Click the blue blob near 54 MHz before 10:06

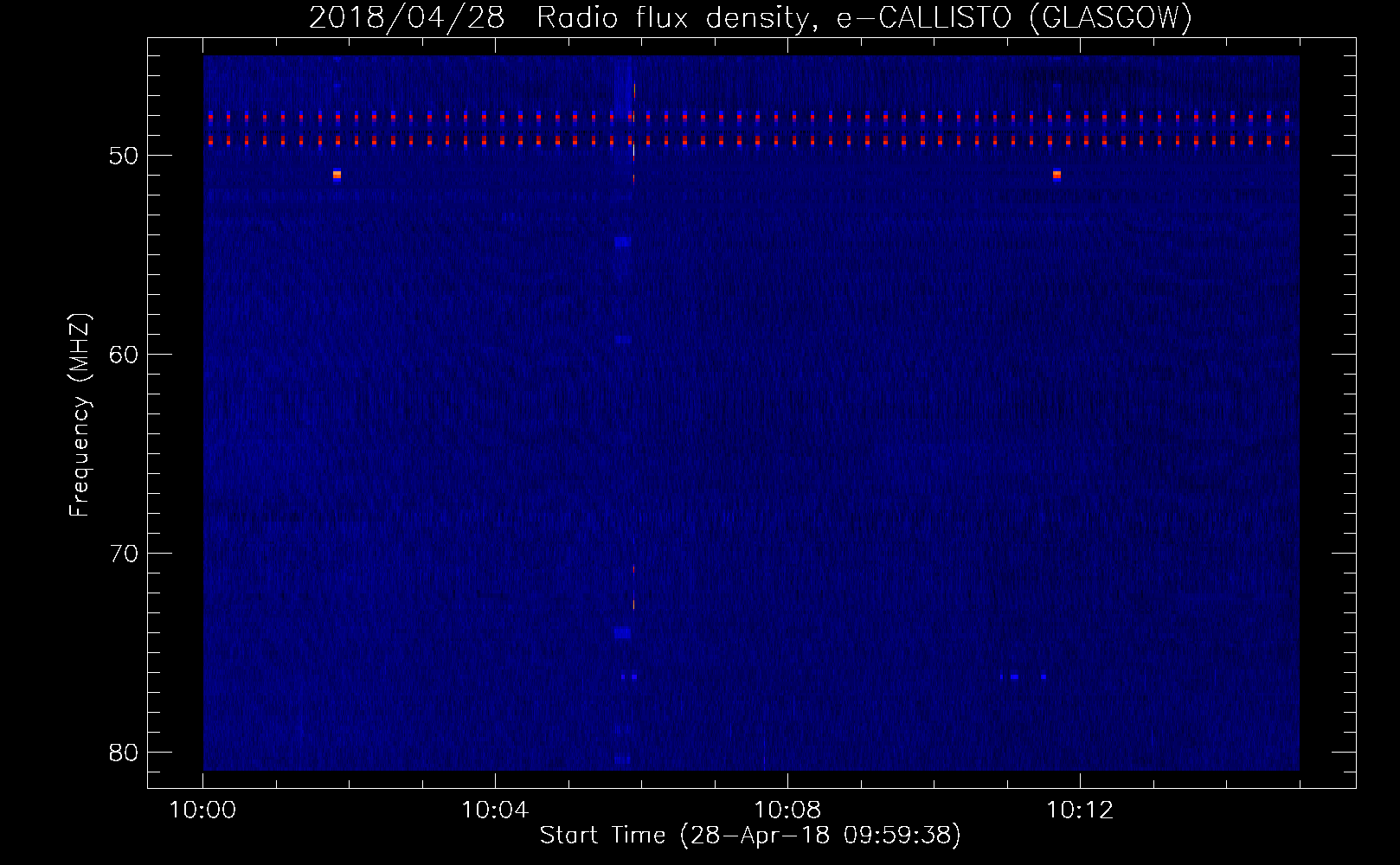tap(622, 242)
